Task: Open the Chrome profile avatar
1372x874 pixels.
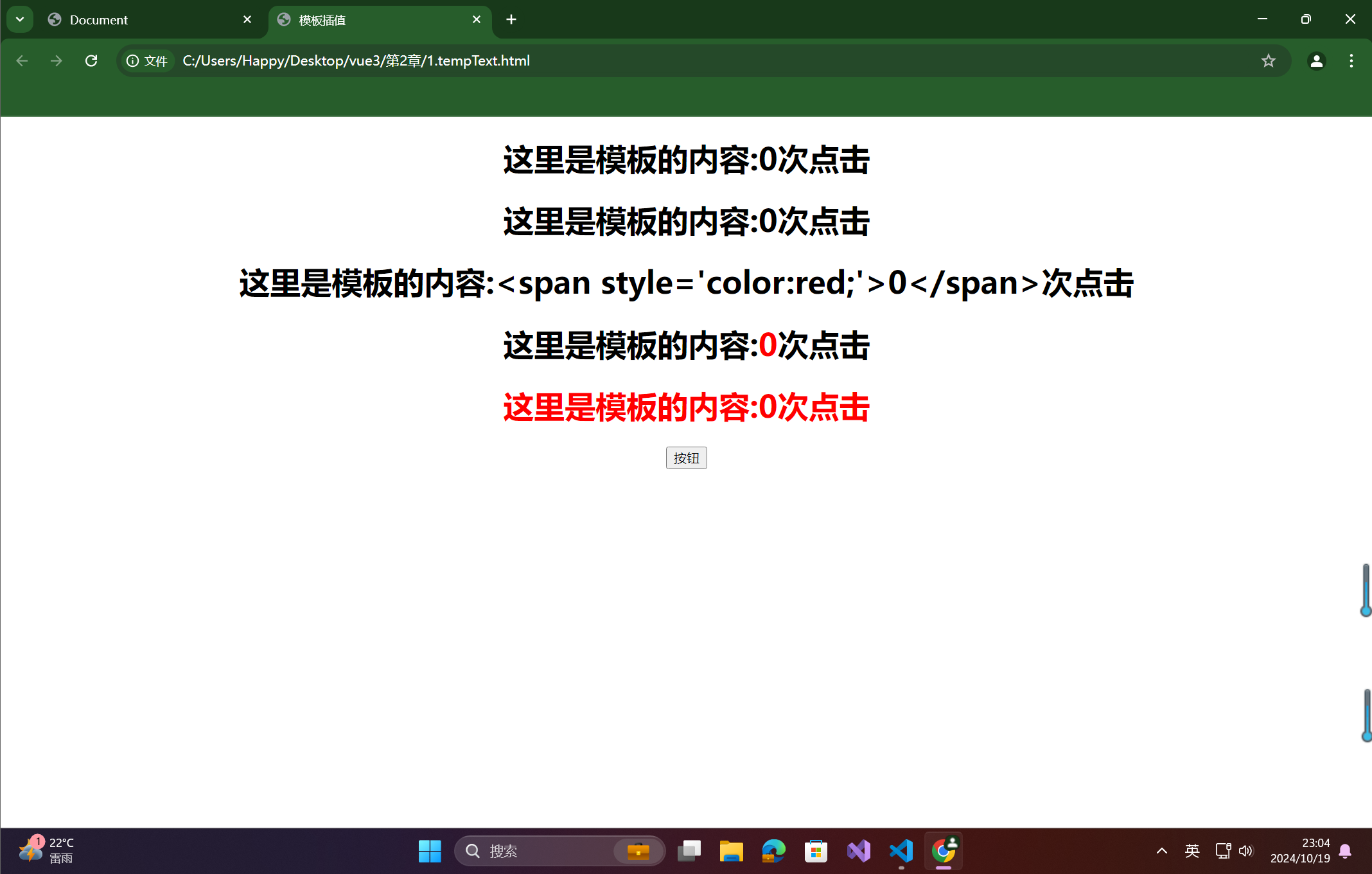Action: coord(1316,60)
